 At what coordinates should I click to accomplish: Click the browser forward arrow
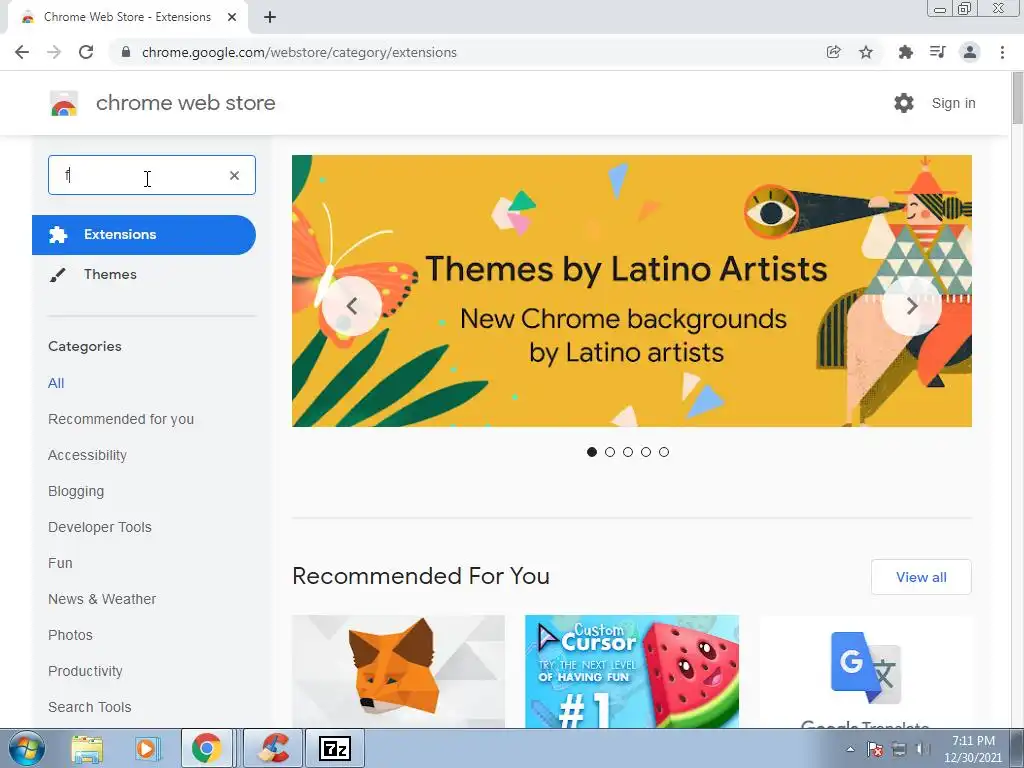coord(54,52)
